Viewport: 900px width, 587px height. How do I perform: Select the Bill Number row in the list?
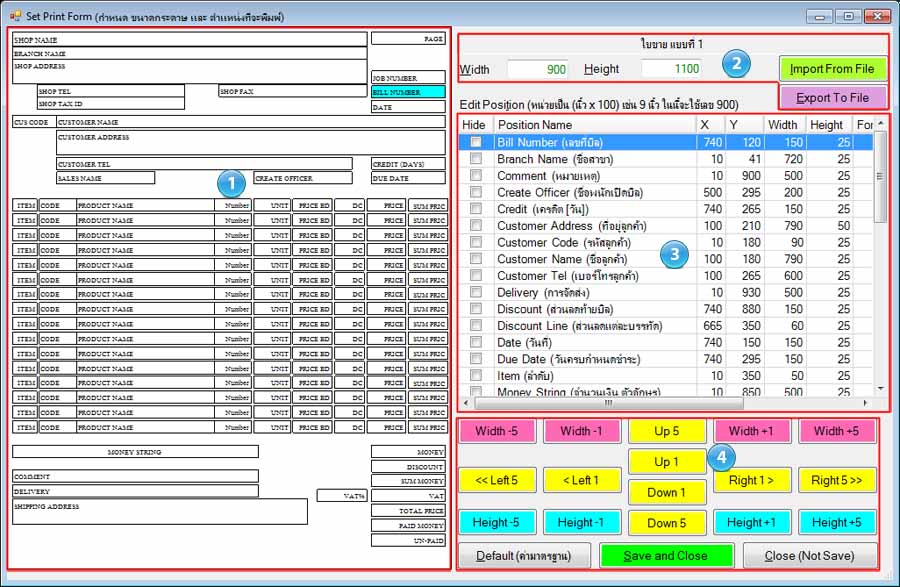[666, 142]
